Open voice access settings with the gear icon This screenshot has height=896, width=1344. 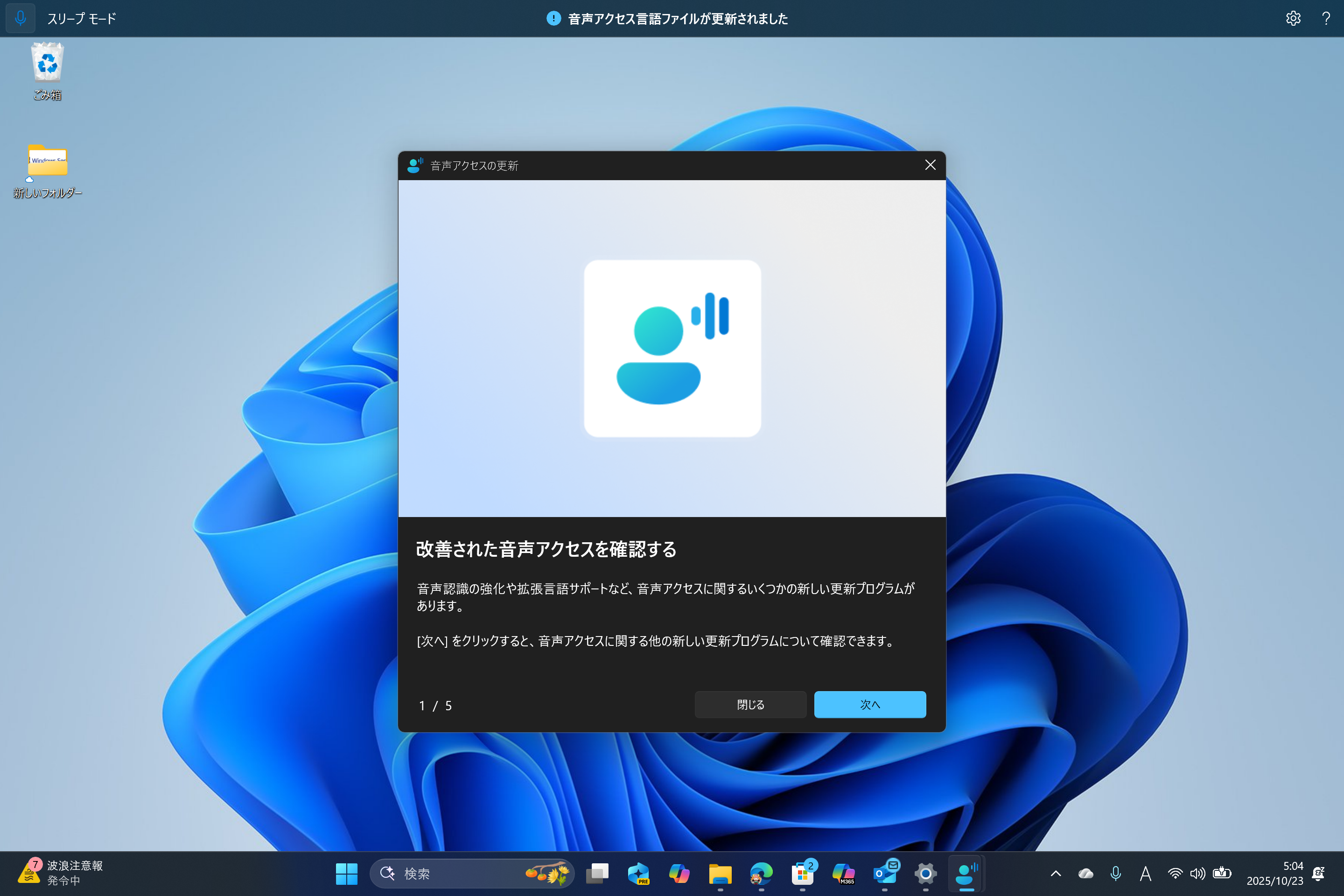[1293, 18]
